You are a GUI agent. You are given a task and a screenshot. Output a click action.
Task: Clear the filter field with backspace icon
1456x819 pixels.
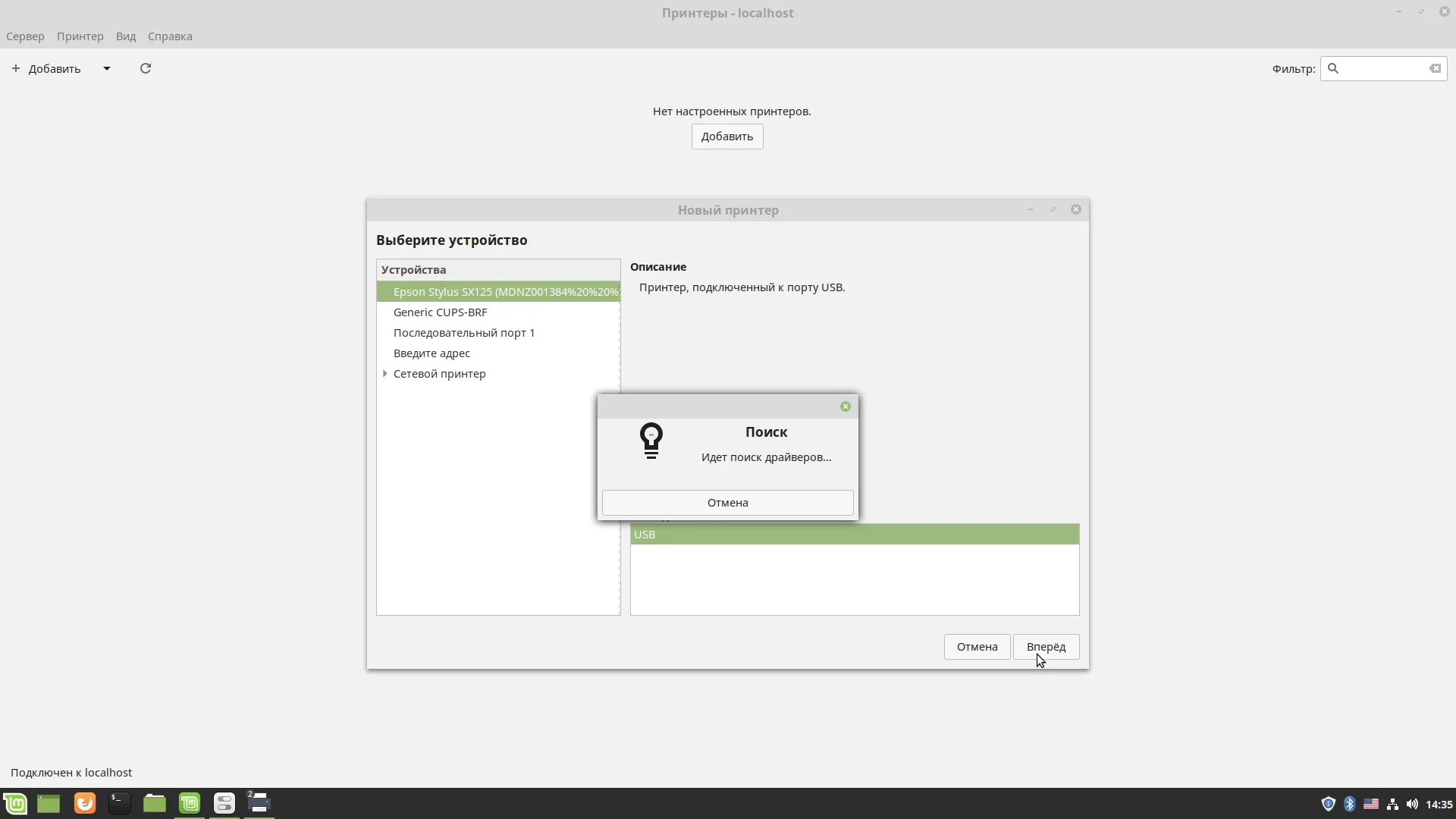(x=1435, y=68)
